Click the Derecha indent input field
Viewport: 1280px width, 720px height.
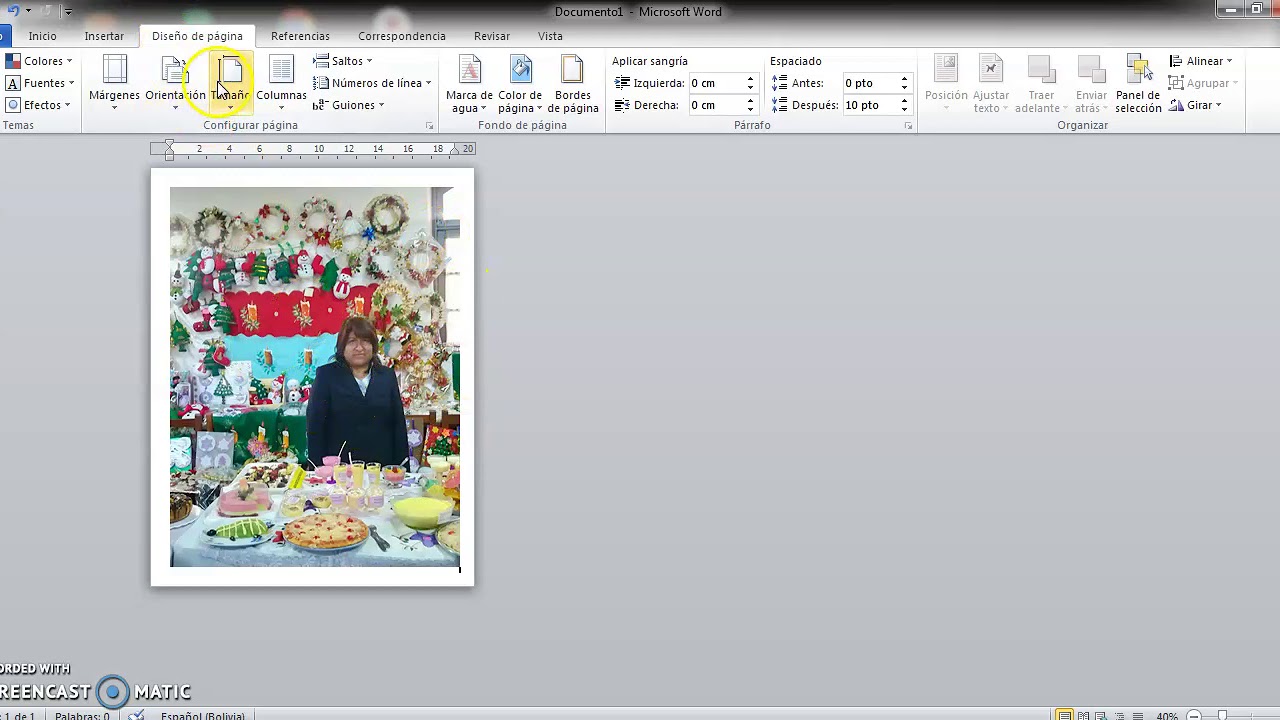tap(716, 105)
